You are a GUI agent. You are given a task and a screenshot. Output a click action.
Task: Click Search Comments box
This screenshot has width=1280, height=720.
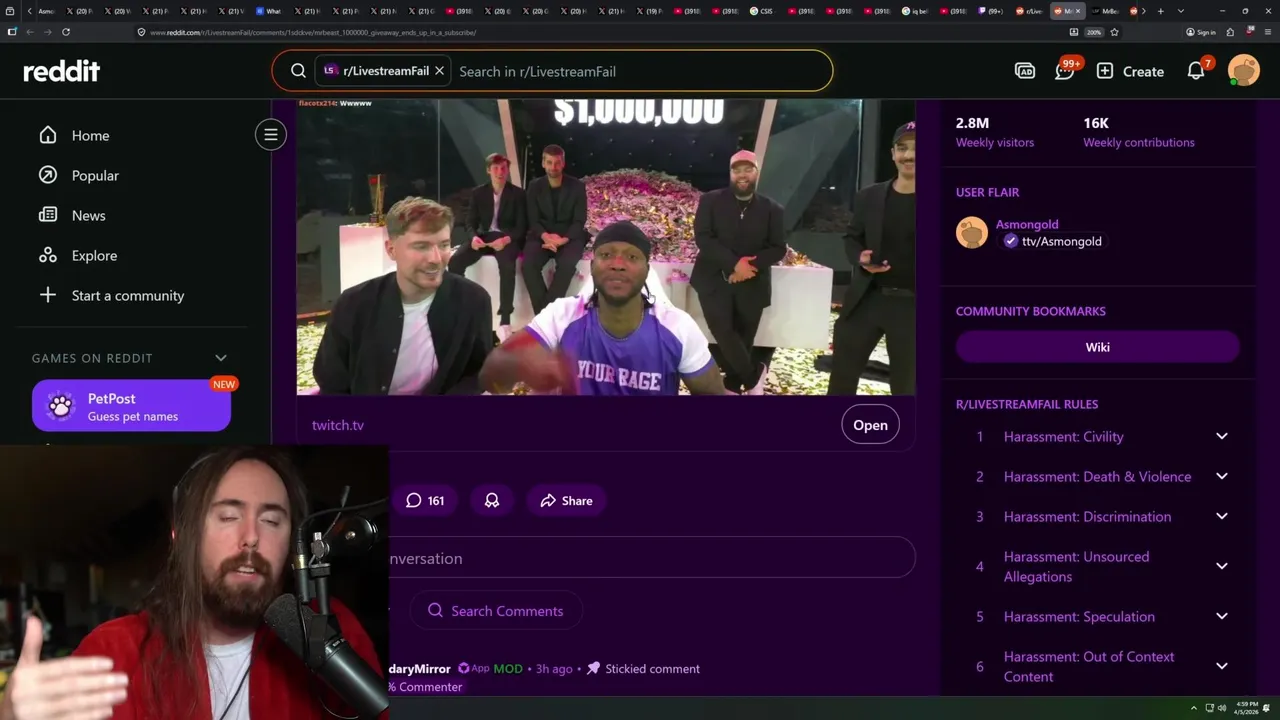[x=495, y=611]
